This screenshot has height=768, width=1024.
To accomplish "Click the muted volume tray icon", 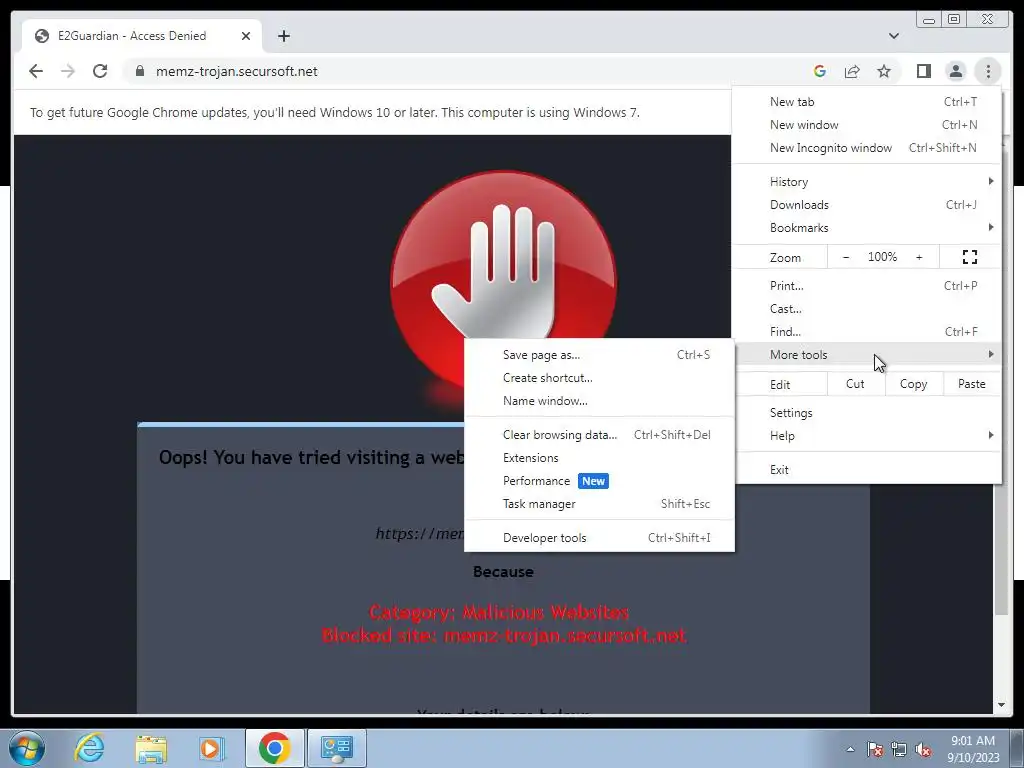I will point(923,749).
